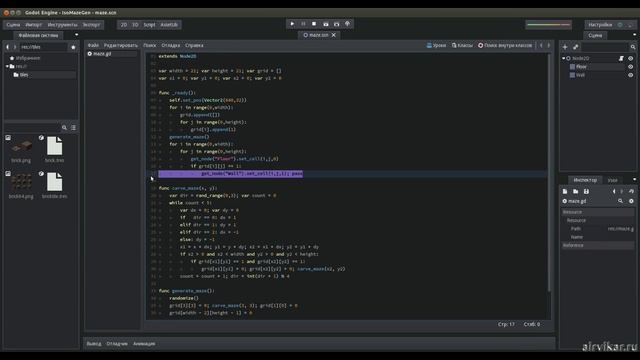
Task: Click inspector new resource icon
Action: (x=565, y=191)
